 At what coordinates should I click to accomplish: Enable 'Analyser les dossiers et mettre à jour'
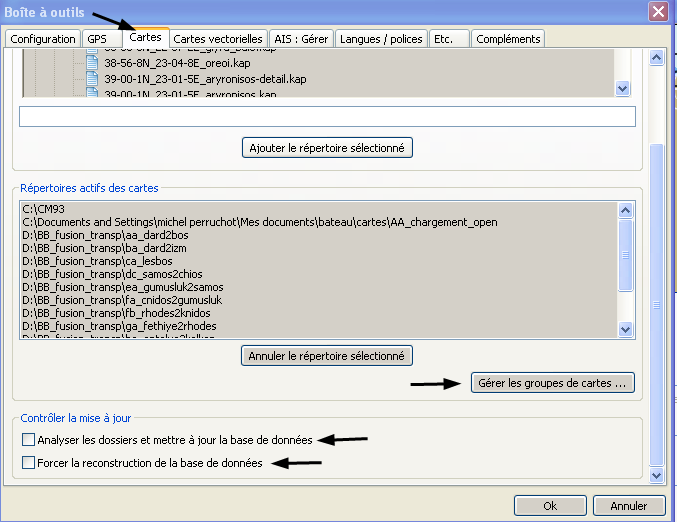(x=27, y=440)
